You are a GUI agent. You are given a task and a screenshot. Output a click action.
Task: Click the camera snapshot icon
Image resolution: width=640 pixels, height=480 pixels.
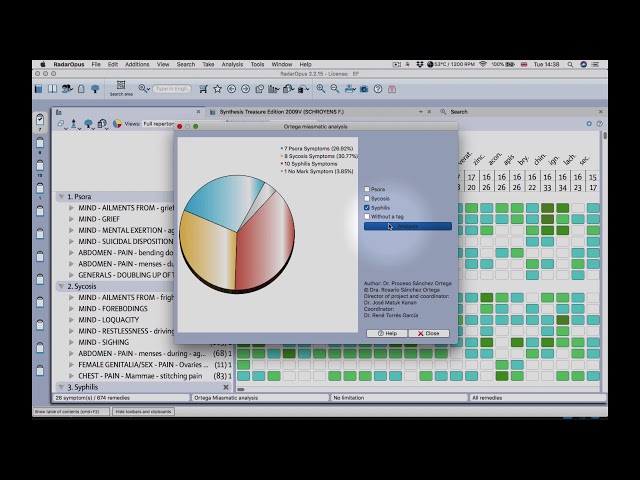[364, 89]
